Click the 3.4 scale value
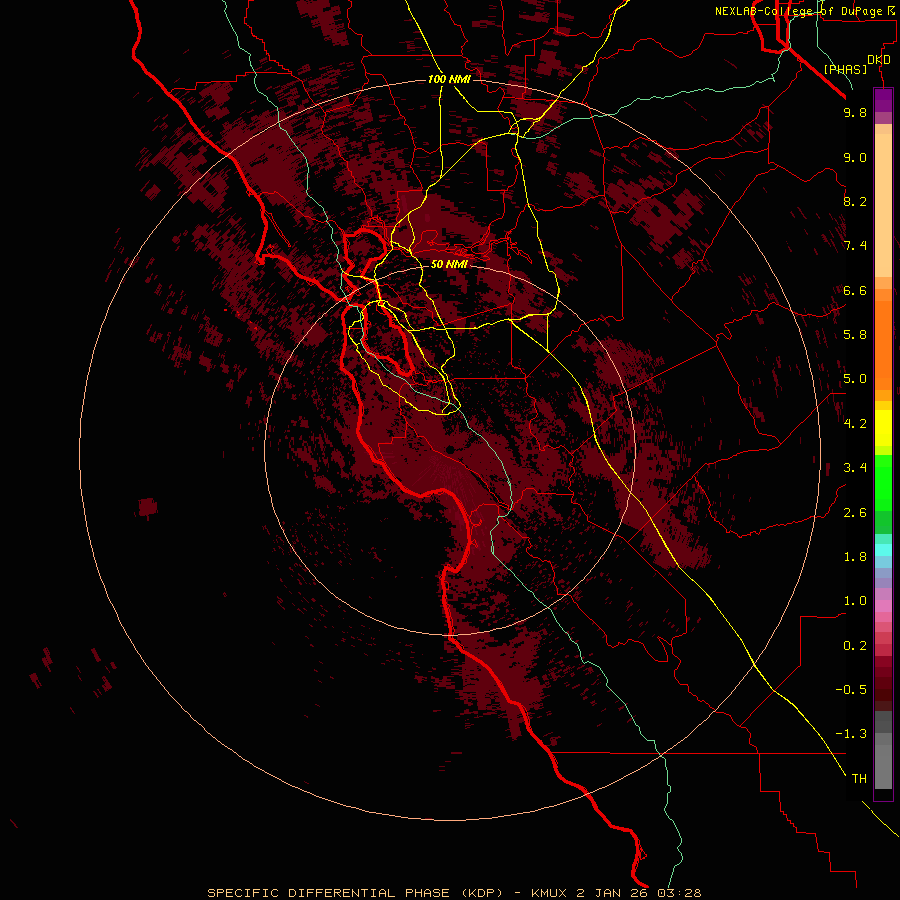 pos(855,468)
